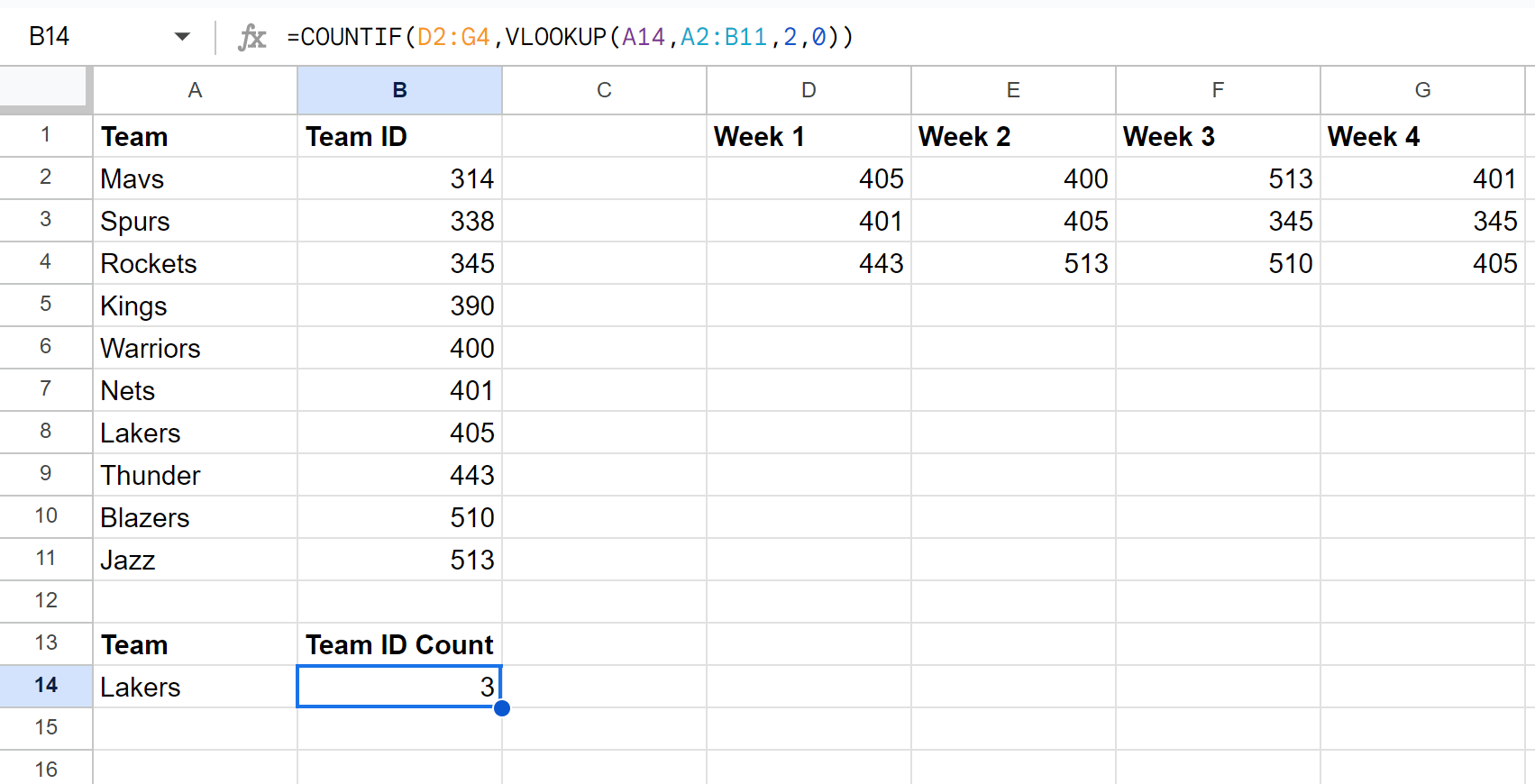Screen dimensions: 1535x784
Task: Select the 'Kings' cell
Action: point(195,305)
